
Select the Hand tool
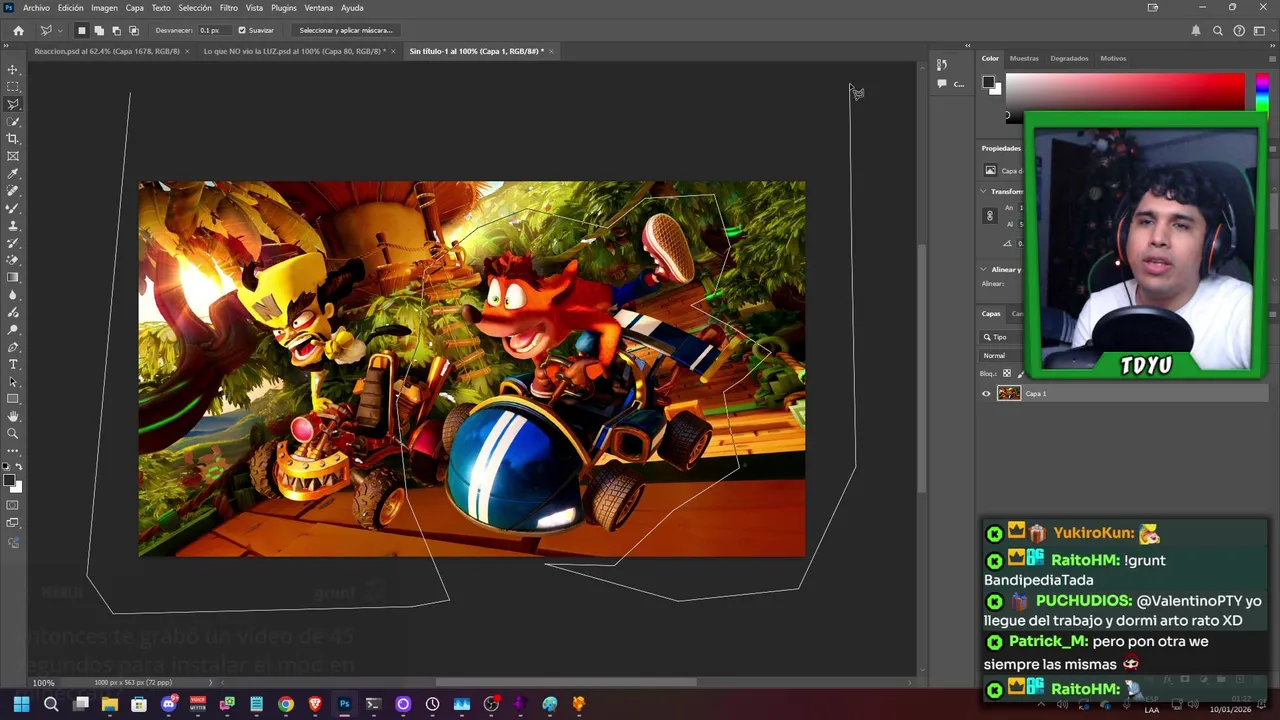[x=13, y=416]
